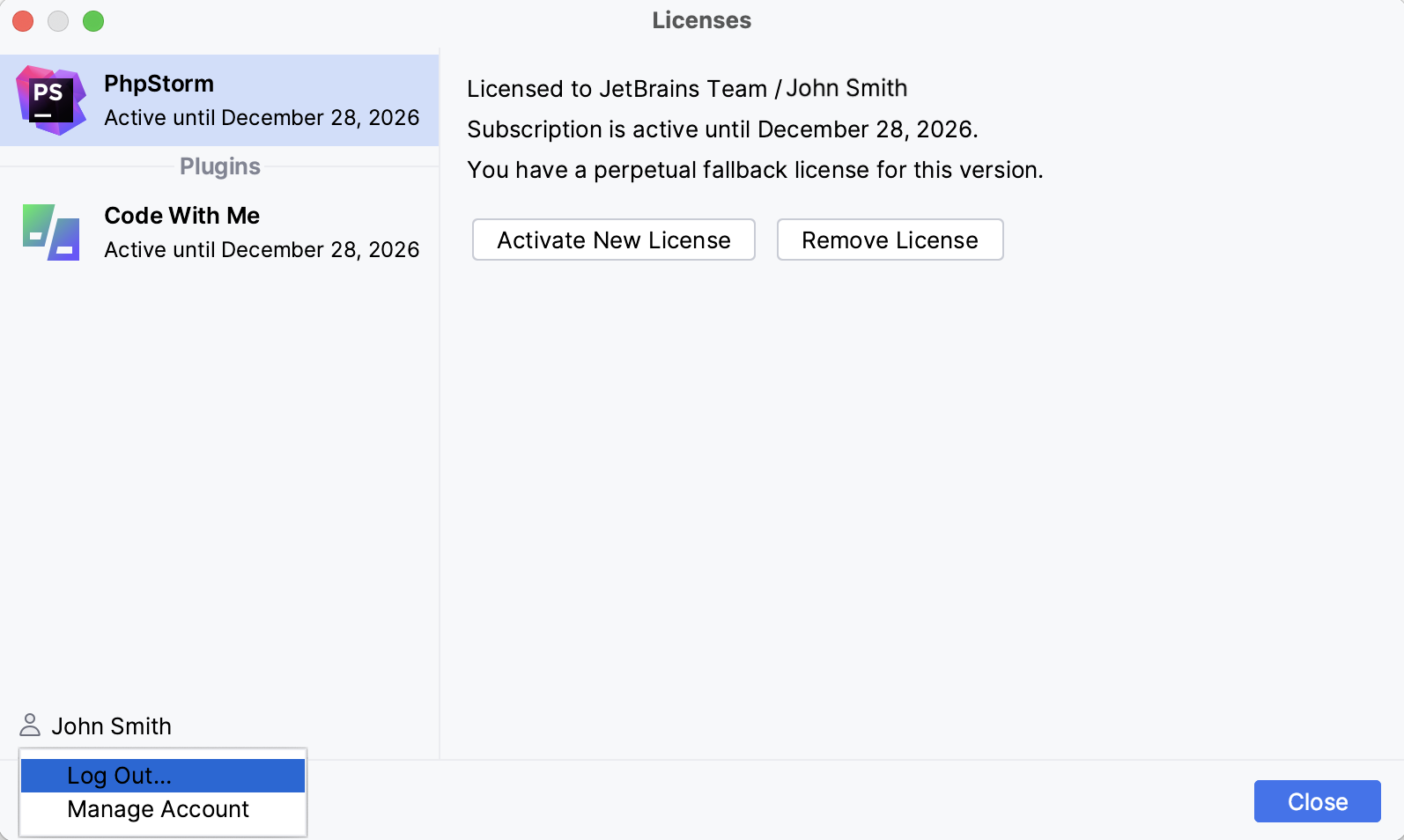The height and width of the screenshot is (840, 1404).
Task: Click the green zoom window button
Action: [x=93, y=21]
